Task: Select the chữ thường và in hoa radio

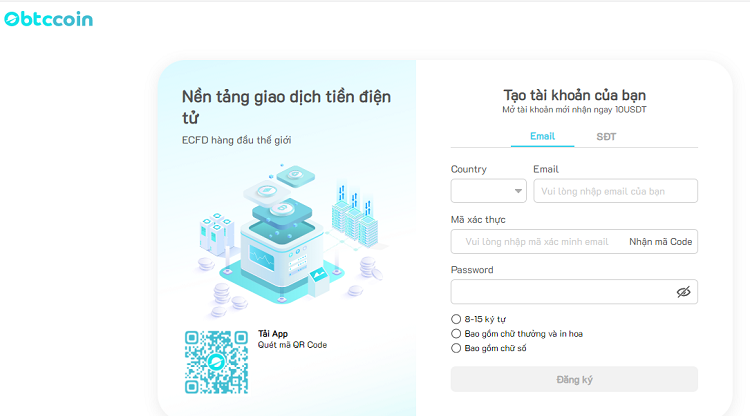Action: (x=457, y=334)
